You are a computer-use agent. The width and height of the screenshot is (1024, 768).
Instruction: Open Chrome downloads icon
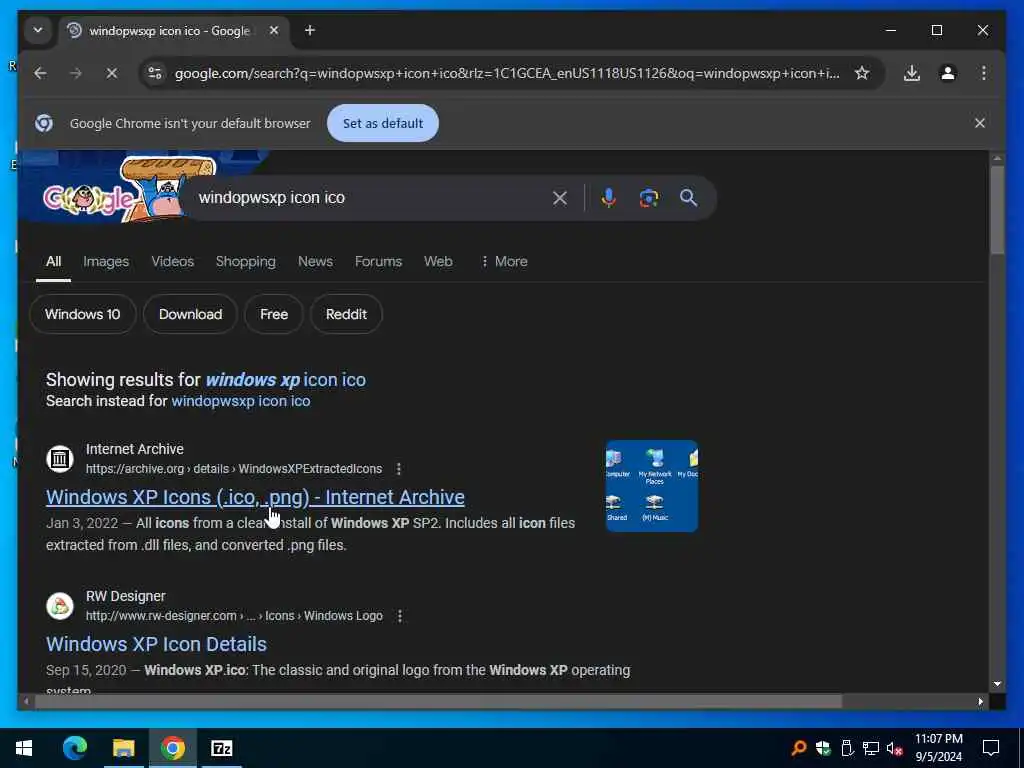pos(912,73)
